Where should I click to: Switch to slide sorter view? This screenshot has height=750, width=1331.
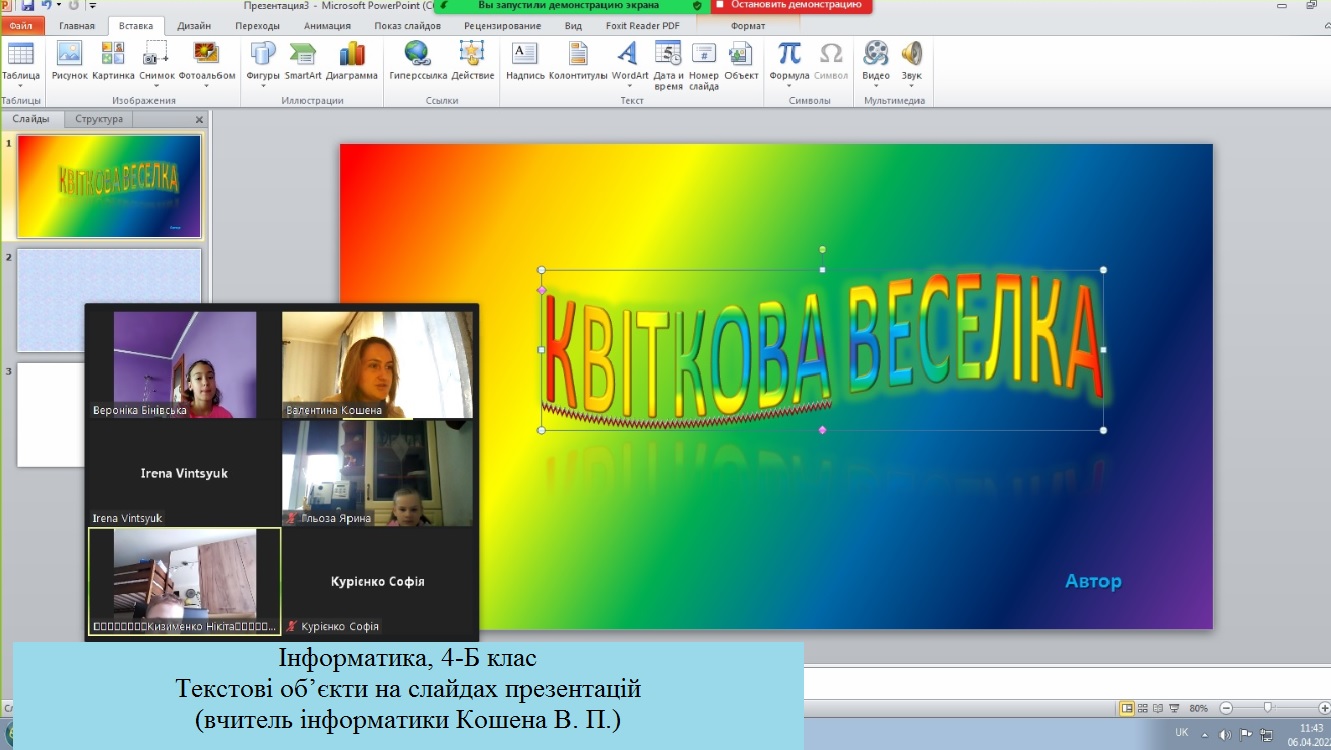(1144, 708)
